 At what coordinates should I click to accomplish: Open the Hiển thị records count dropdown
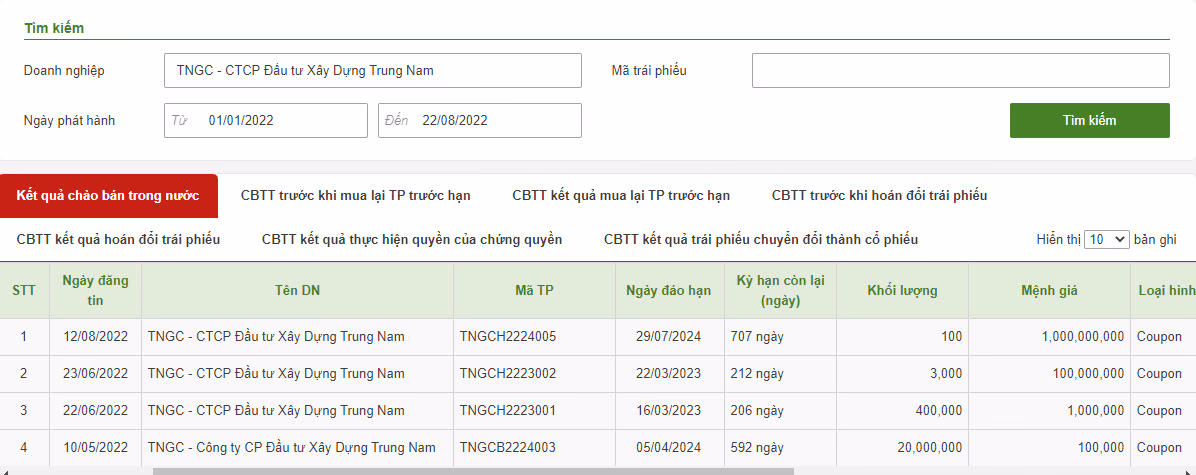coord(1106,240)
